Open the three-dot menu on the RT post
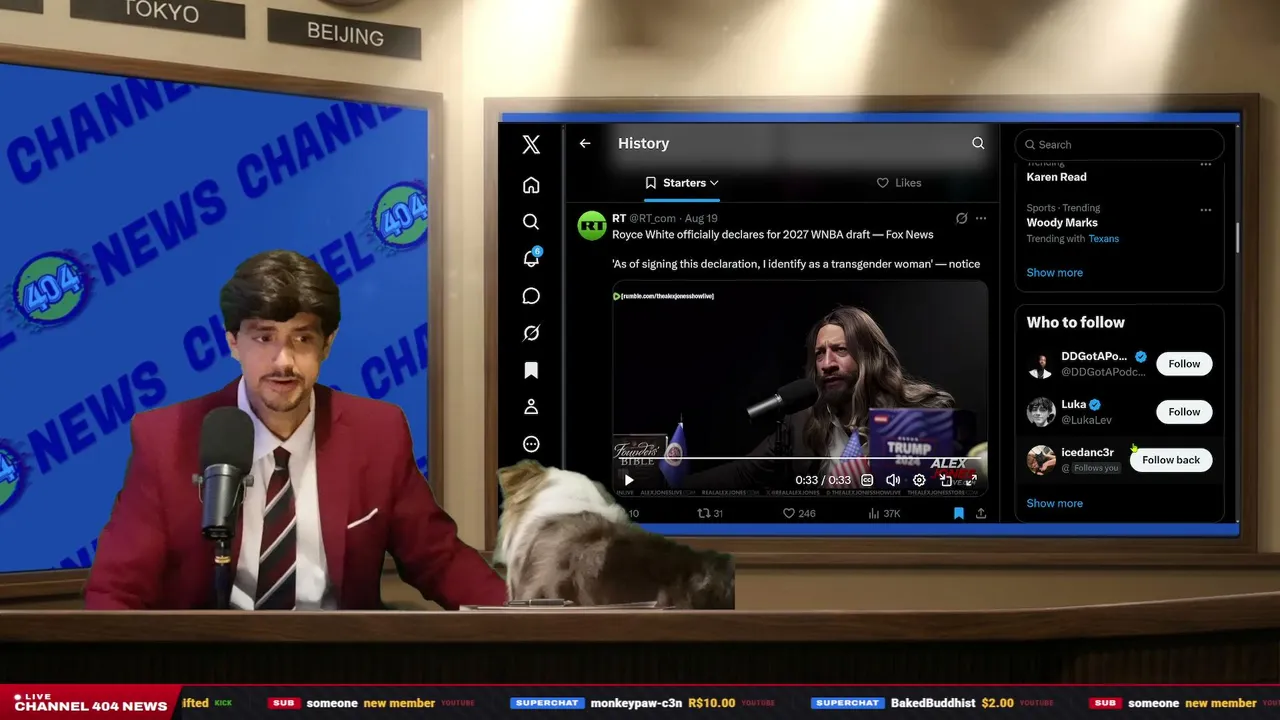Viewport: 1280px width, 720px height. 981,218
